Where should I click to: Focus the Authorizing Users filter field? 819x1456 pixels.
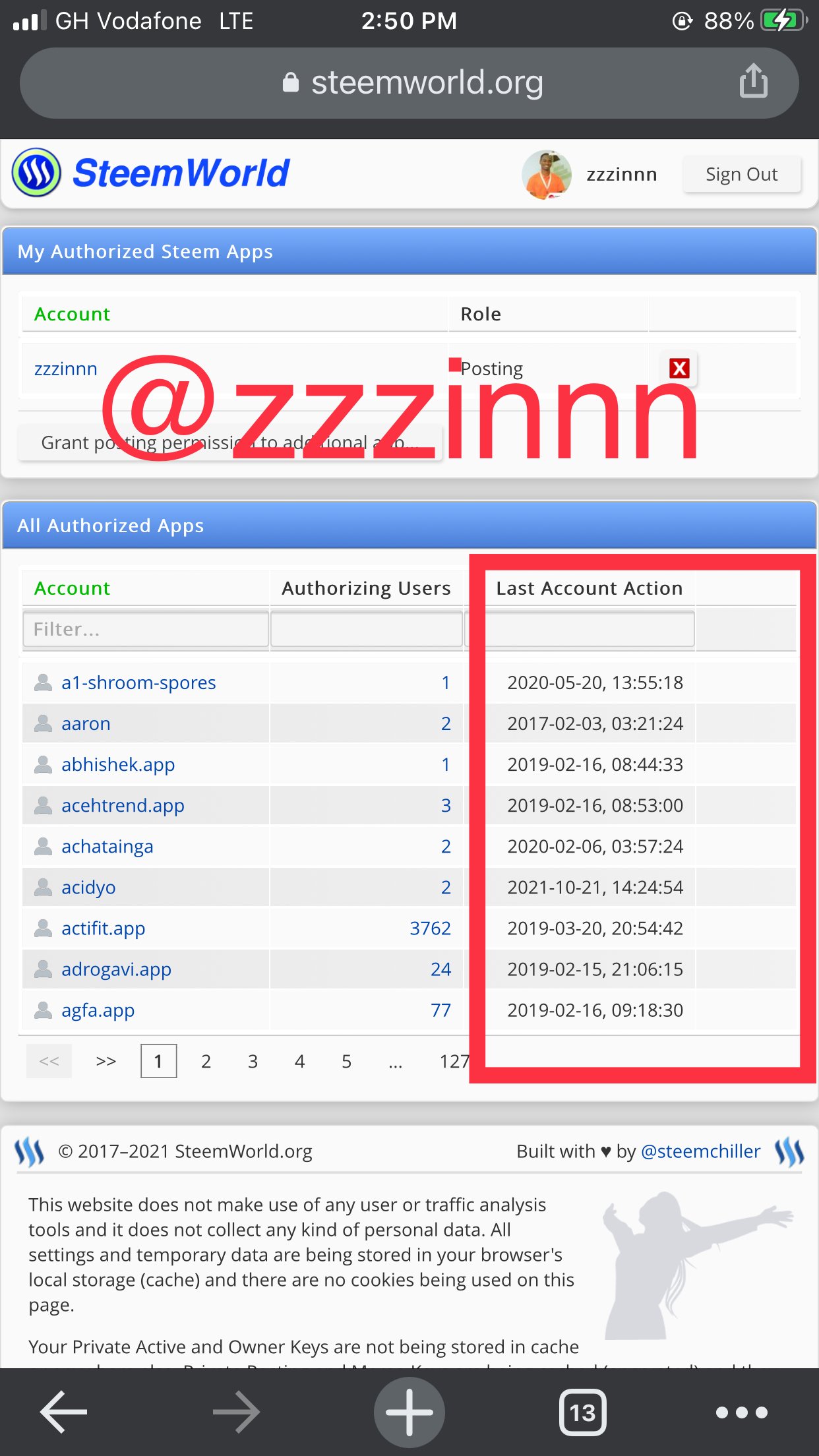click(x=367, y=629)
